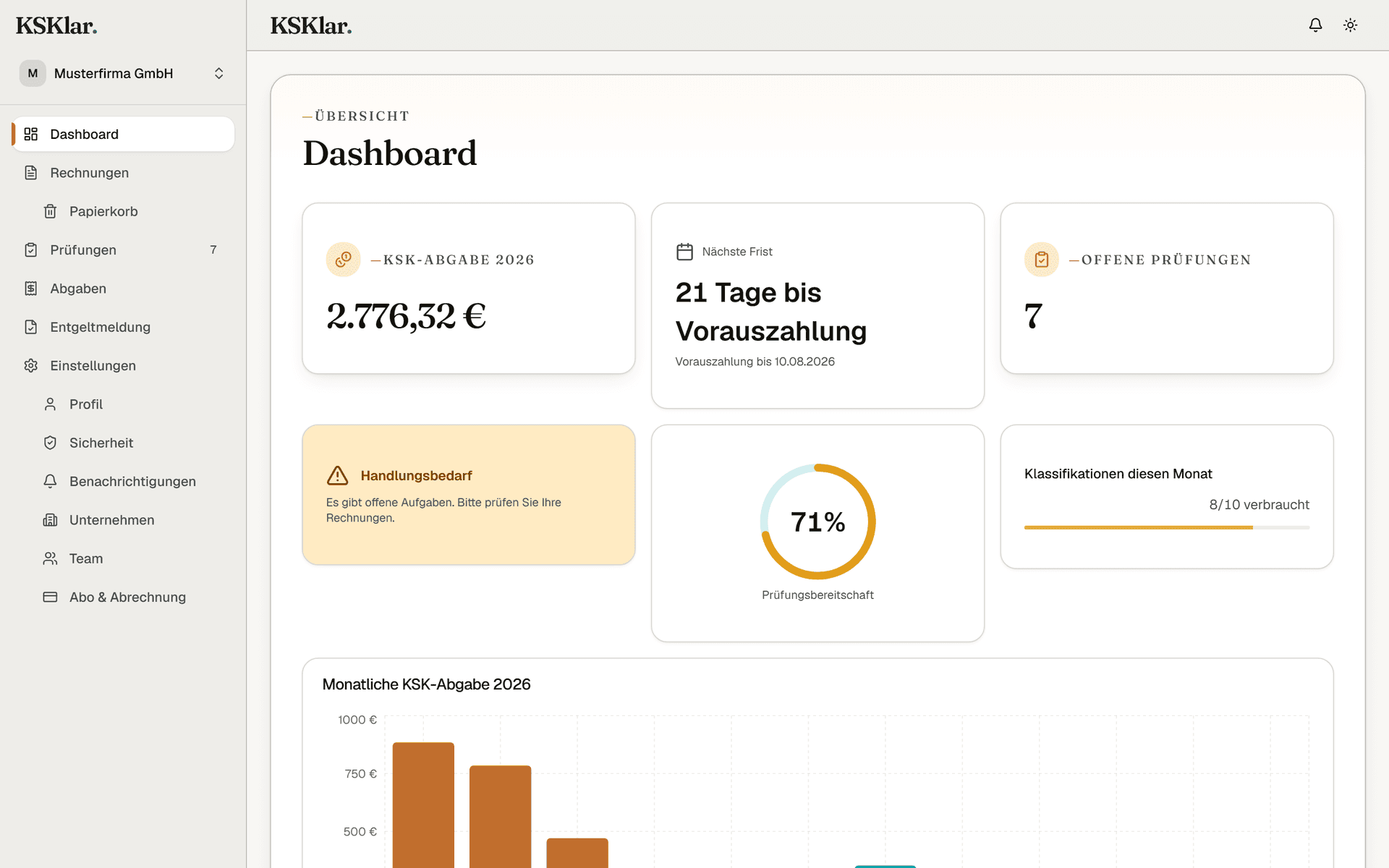This screenshot has width=1389, height=868.
Task: Click the Prüfungen clipboard icon
Action: point(31,250)
